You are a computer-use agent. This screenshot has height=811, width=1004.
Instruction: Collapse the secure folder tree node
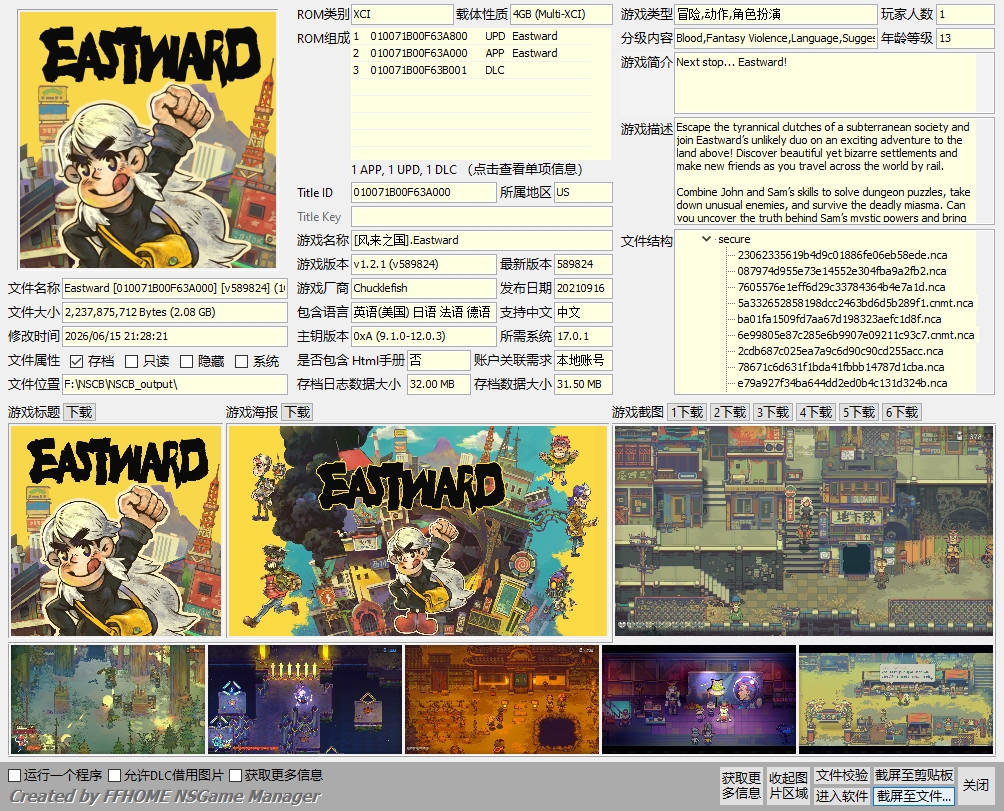click(x=706, y=239)
